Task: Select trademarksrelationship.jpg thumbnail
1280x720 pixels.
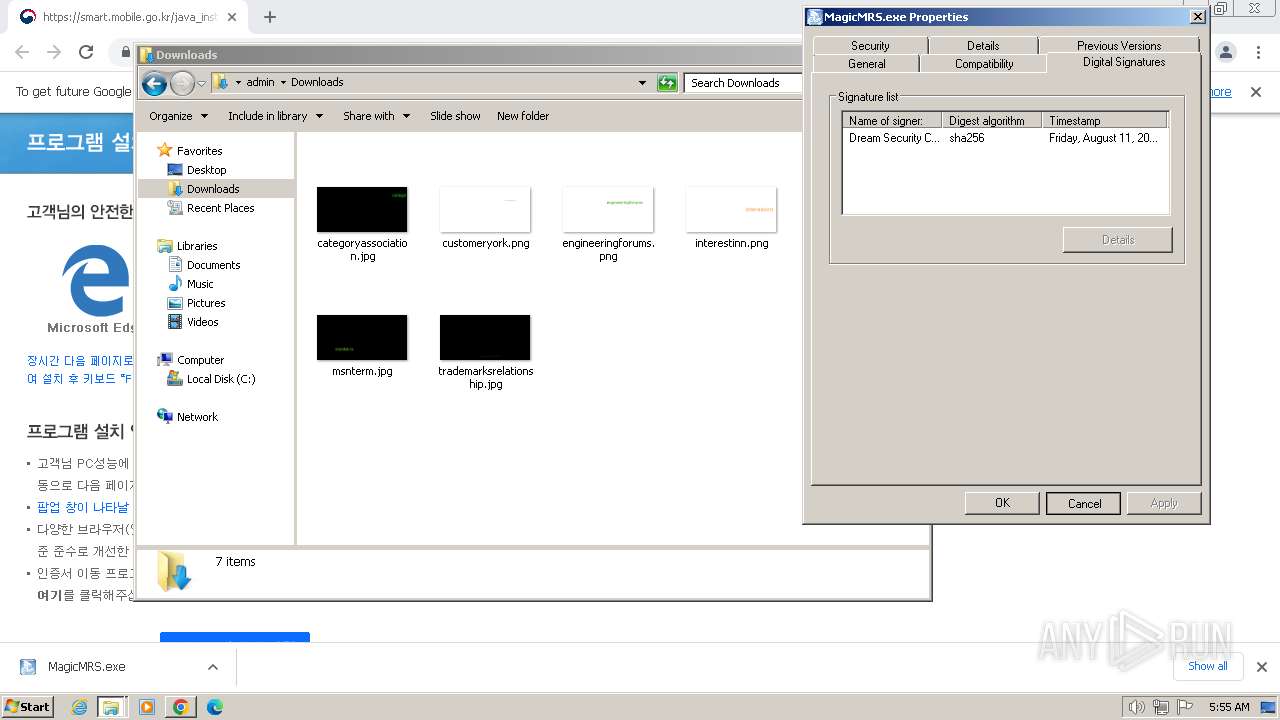Action: tap(485, 338)
